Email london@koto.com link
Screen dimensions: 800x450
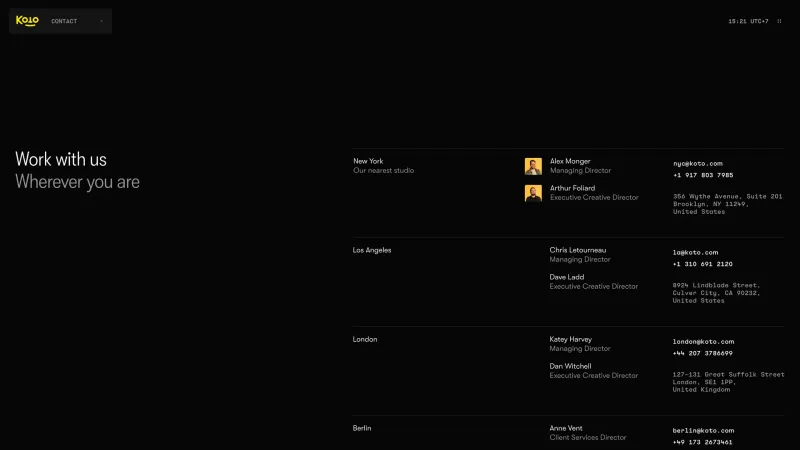tap(703, 342)
